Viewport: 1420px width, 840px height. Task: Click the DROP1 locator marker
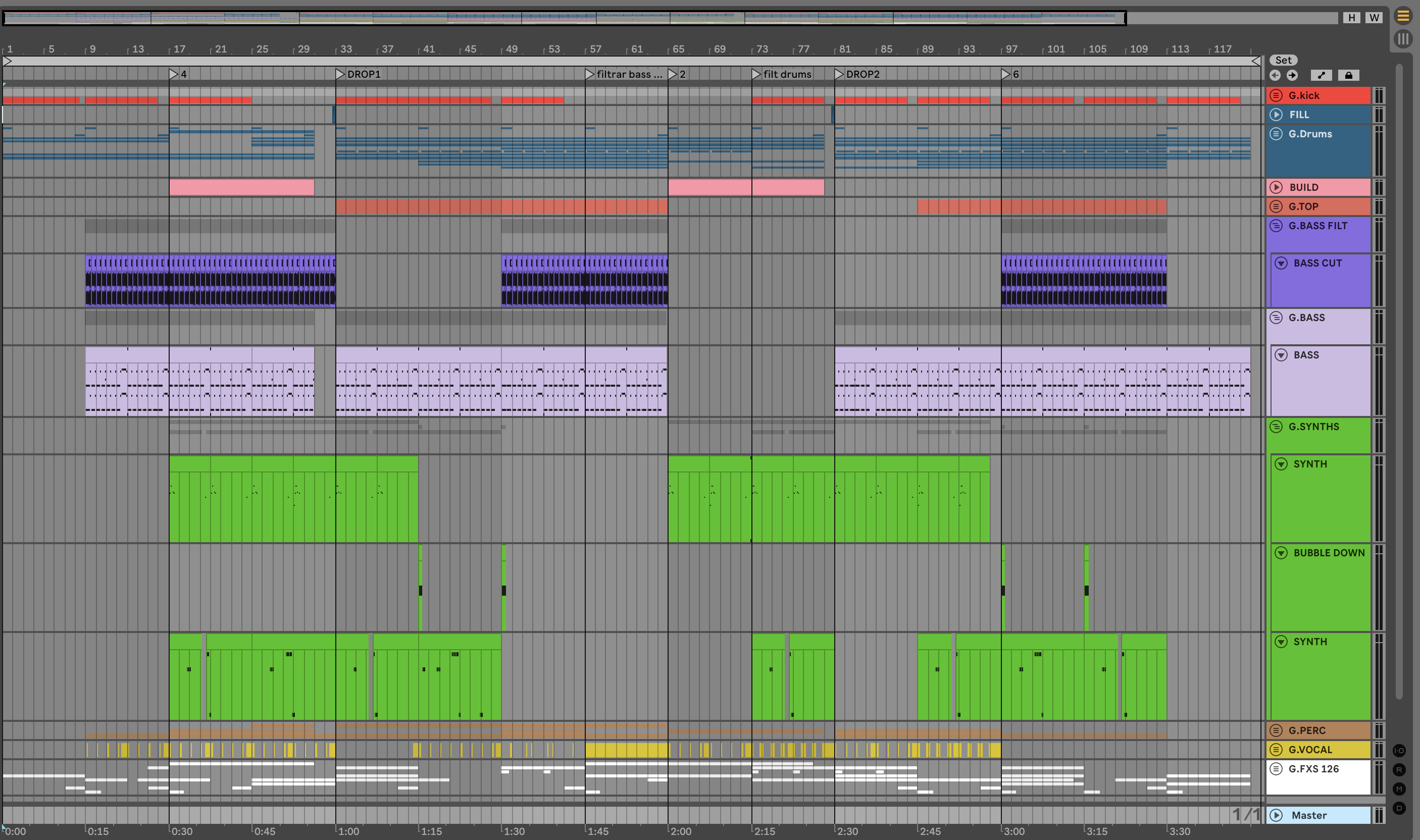pyautogui.click(x=340, y=74)
